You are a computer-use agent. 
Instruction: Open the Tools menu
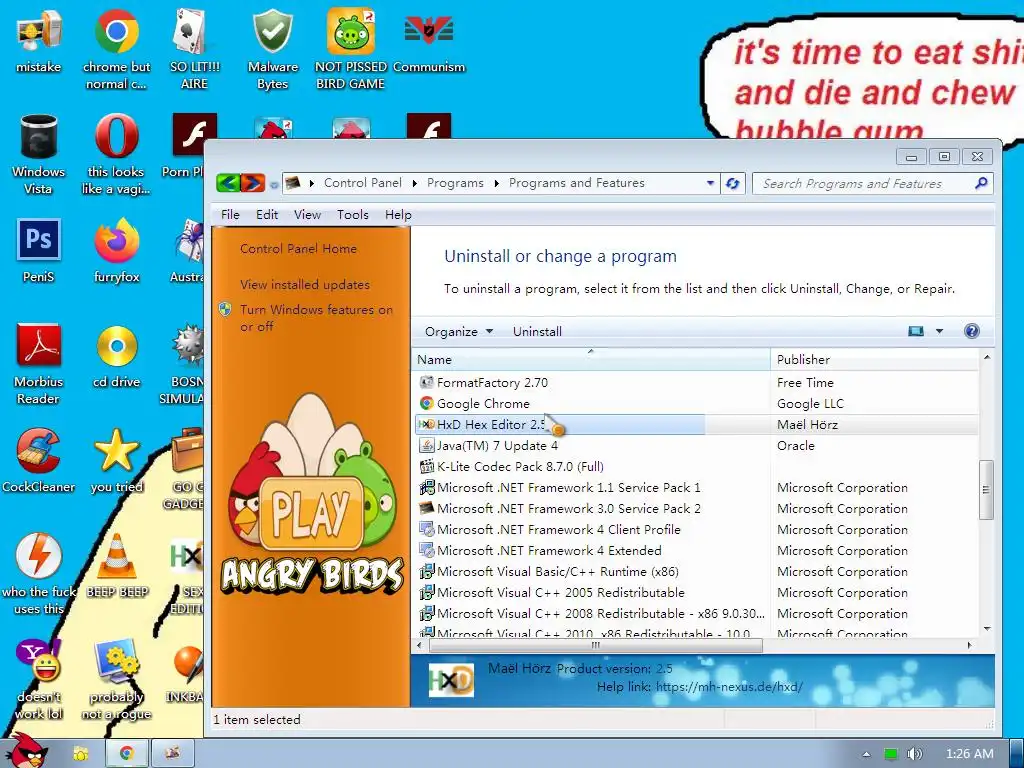tap(353, 215)
